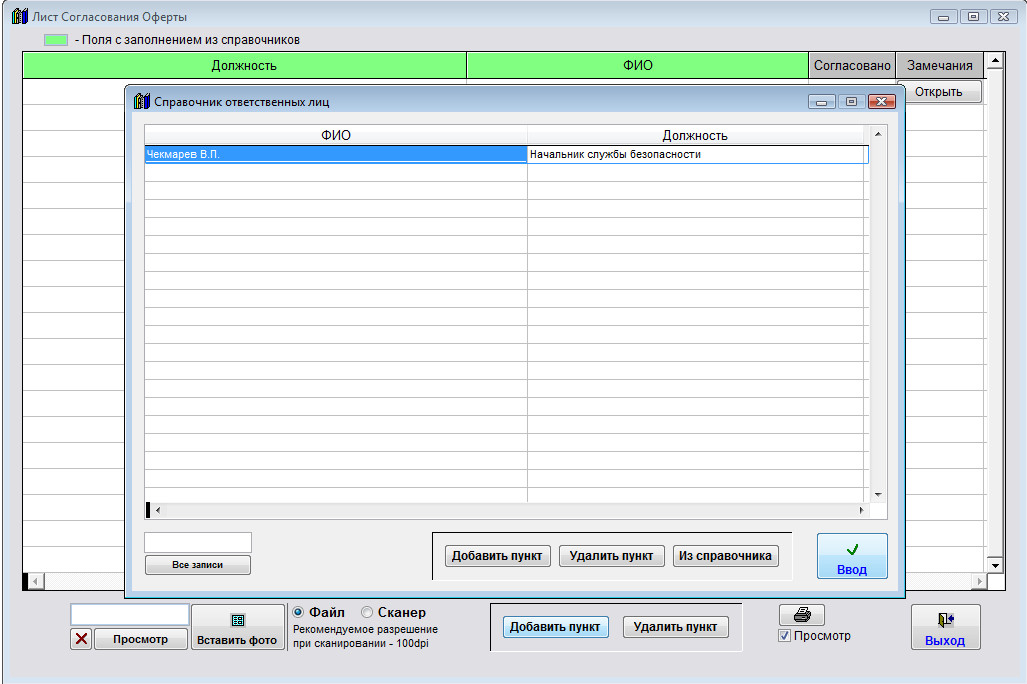Click the Выход exit door button
Image resolution: width=1027 pixels, height=684 pixels.
click(x=945, y=627)
